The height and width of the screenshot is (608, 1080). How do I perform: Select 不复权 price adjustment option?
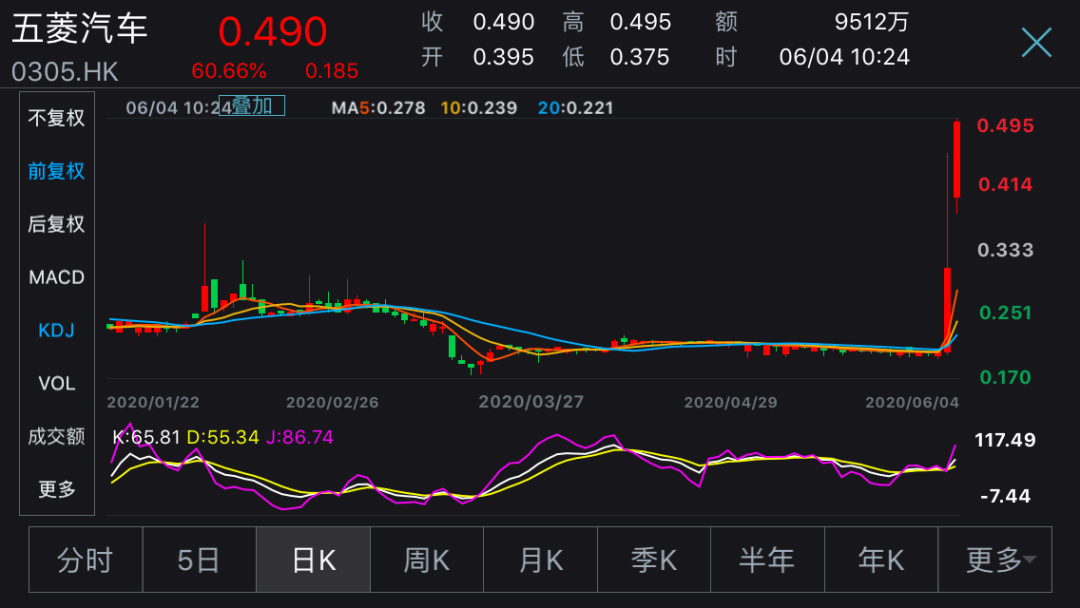(57, 118)
